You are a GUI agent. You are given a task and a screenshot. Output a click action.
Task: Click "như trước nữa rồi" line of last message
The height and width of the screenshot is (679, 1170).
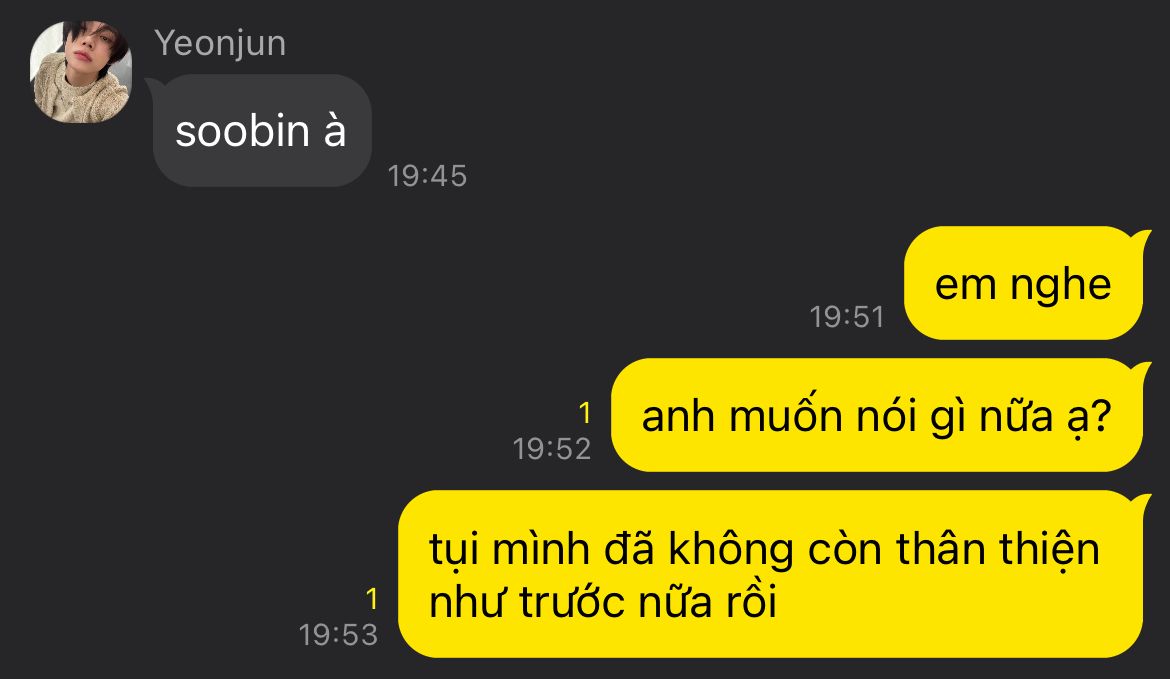pos(603,601)
